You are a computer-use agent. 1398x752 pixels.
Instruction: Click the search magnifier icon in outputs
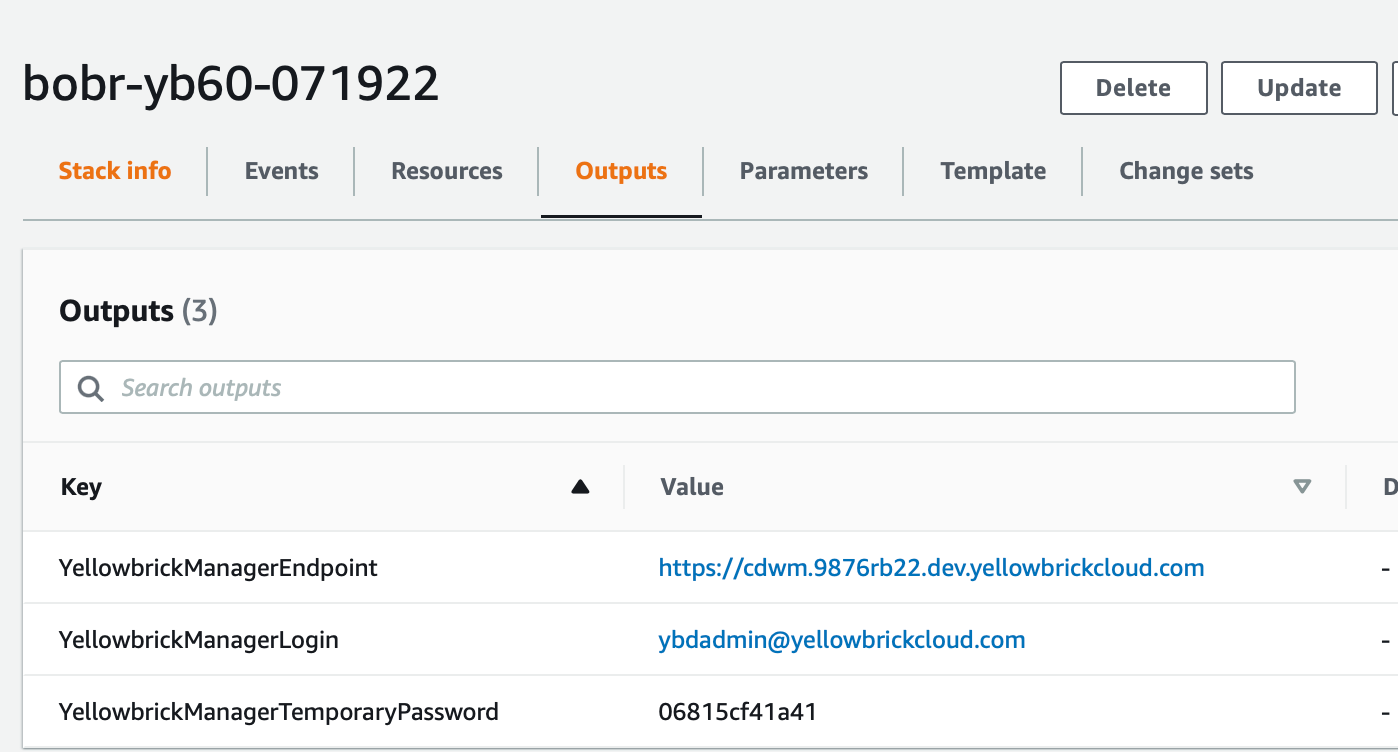click(91, 388)
